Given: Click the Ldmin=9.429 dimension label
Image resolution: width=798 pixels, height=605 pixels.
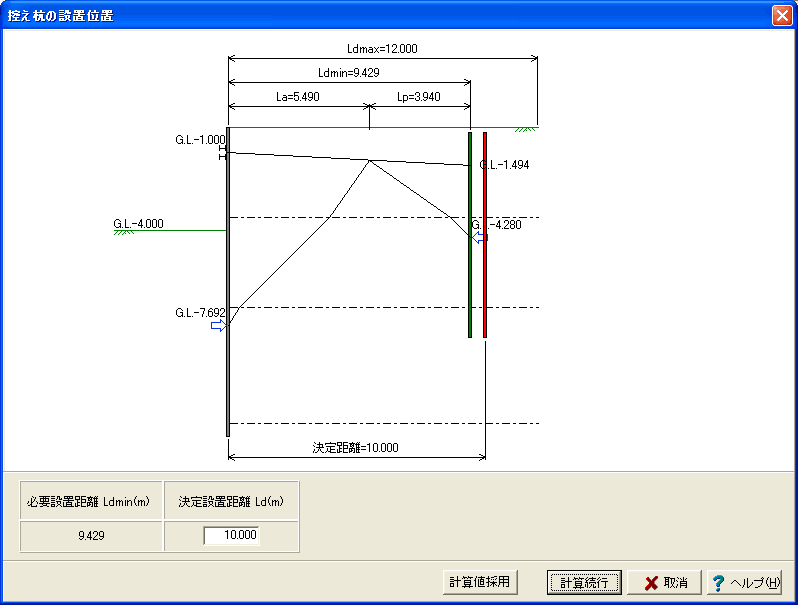Looking at the screenshot, I should [x=349, y=73].
